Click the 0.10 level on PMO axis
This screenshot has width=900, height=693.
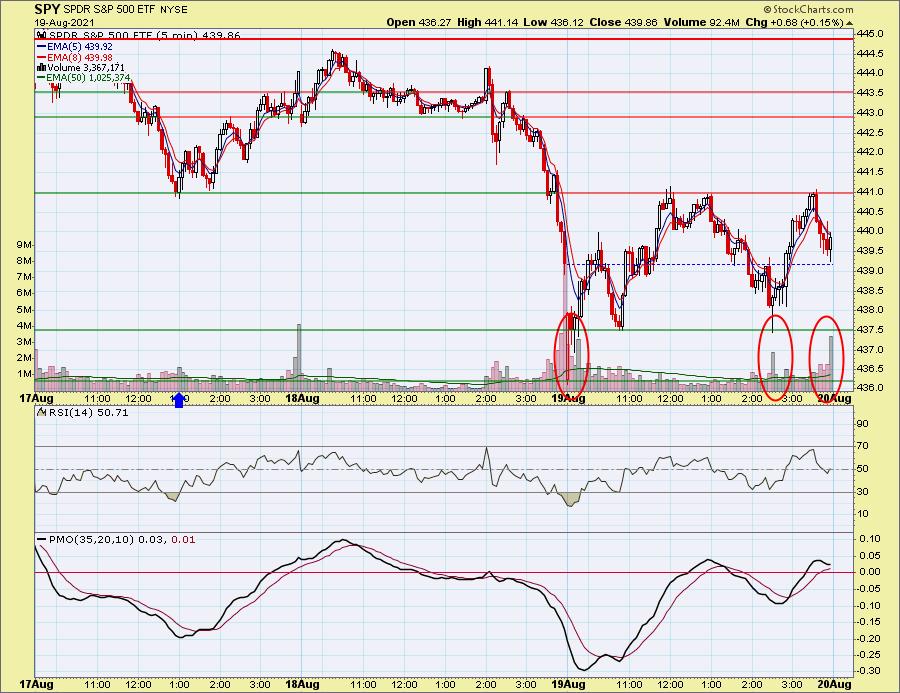click(x=870, y=539)
